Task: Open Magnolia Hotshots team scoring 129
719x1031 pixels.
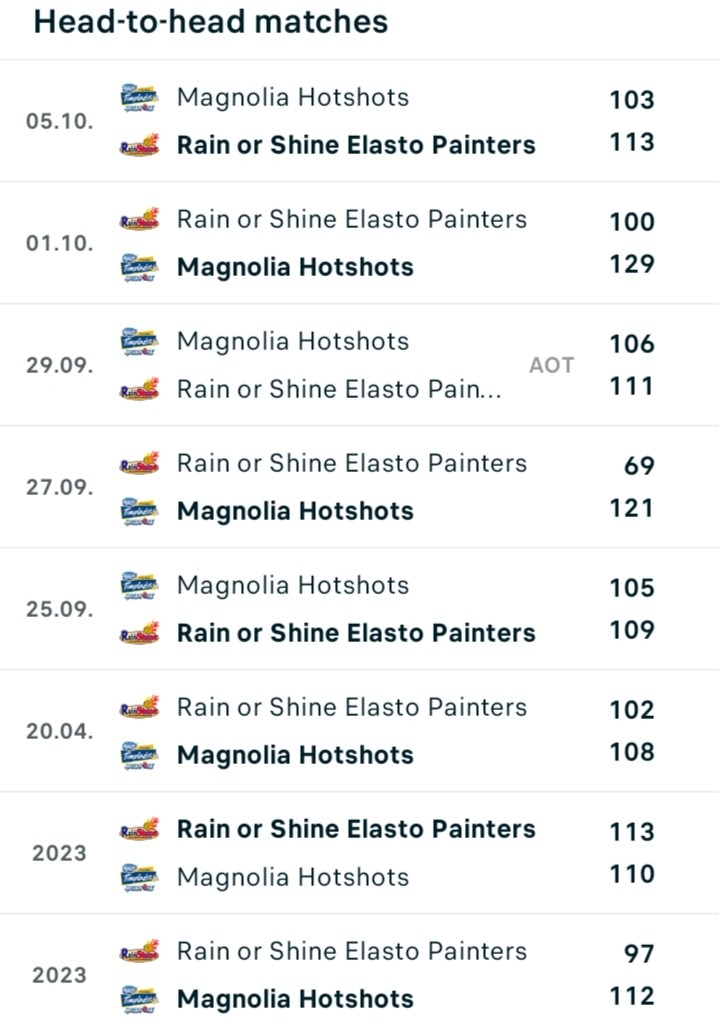Action: 295,267
